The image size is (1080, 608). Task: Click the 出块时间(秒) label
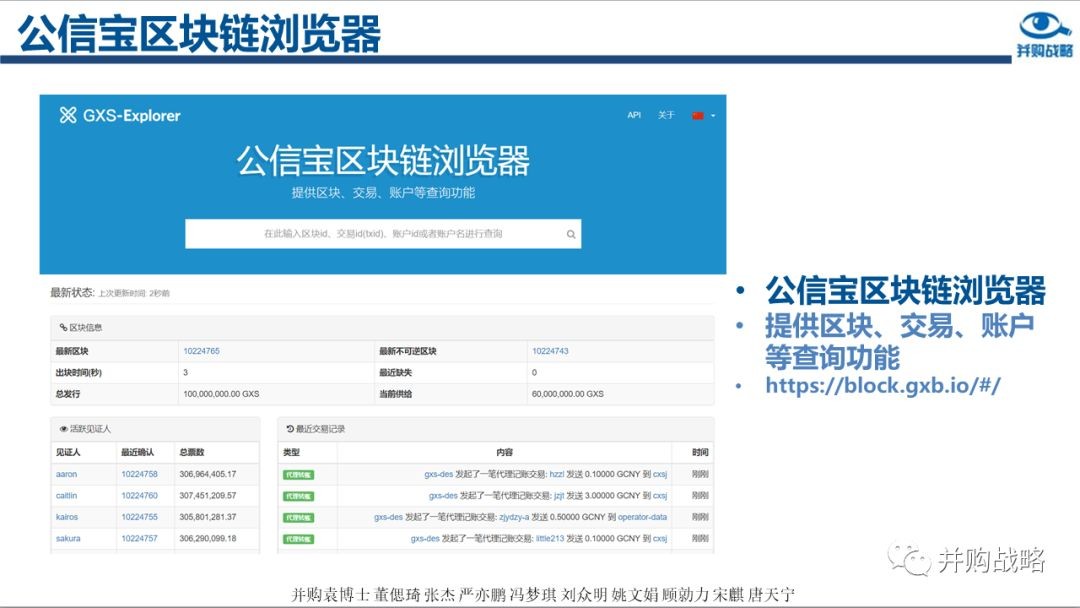tap(79, 373)
